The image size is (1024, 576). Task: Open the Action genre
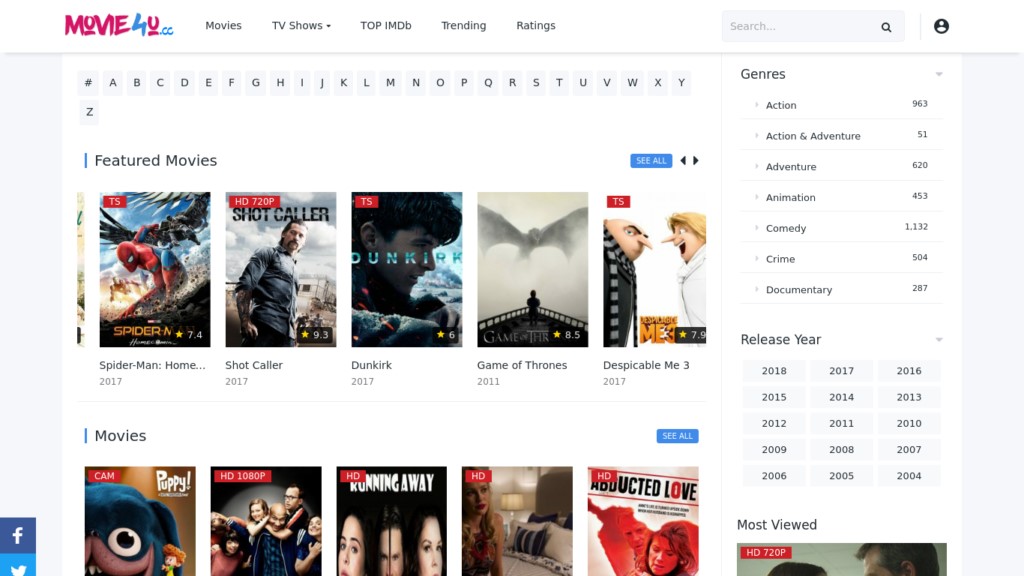pyautogui.click(x=781, y=105)
